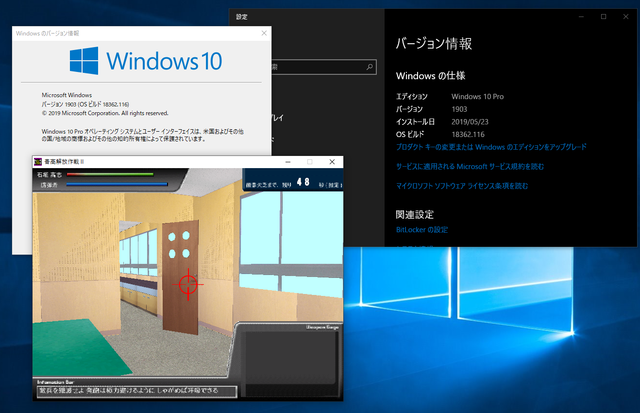Minimize the game window
Image resolution: width=640 pixels, height=413 pixels.
pos(288,162)
